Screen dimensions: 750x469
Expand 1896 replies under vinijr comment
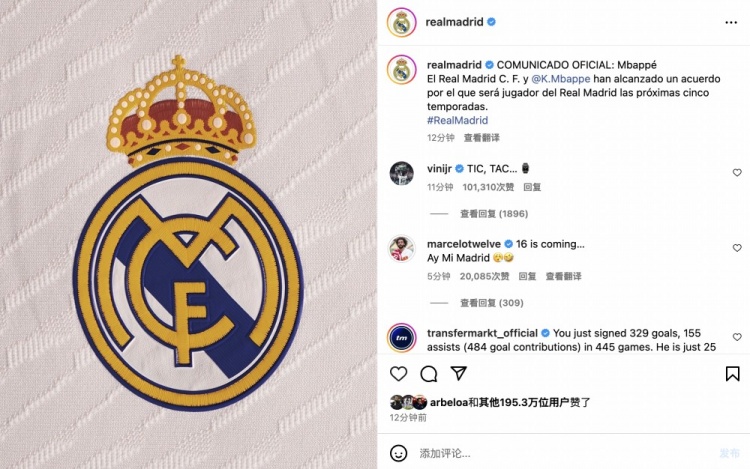pos(494,214)
